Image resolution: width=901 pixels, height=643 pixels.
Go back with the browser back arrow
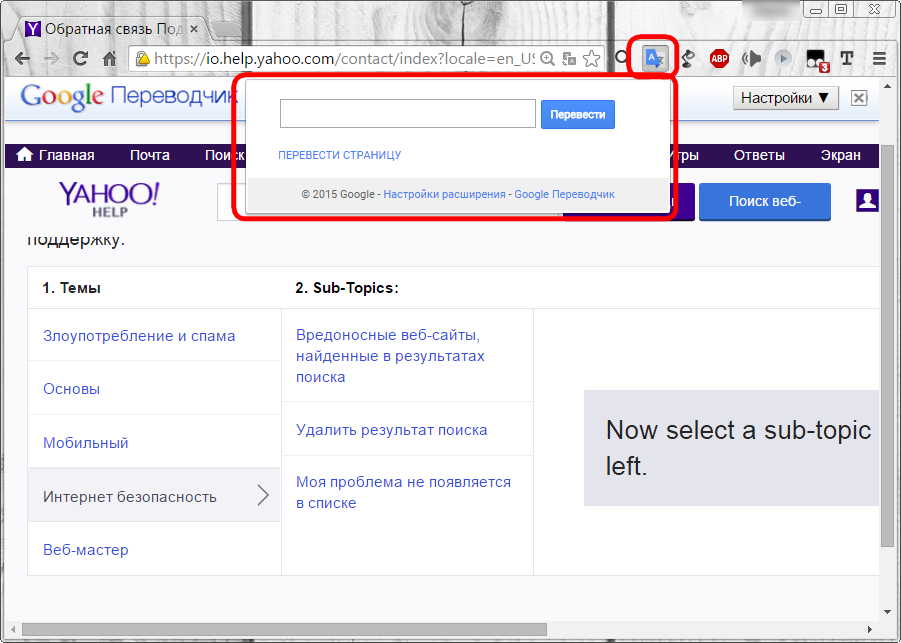22,58
